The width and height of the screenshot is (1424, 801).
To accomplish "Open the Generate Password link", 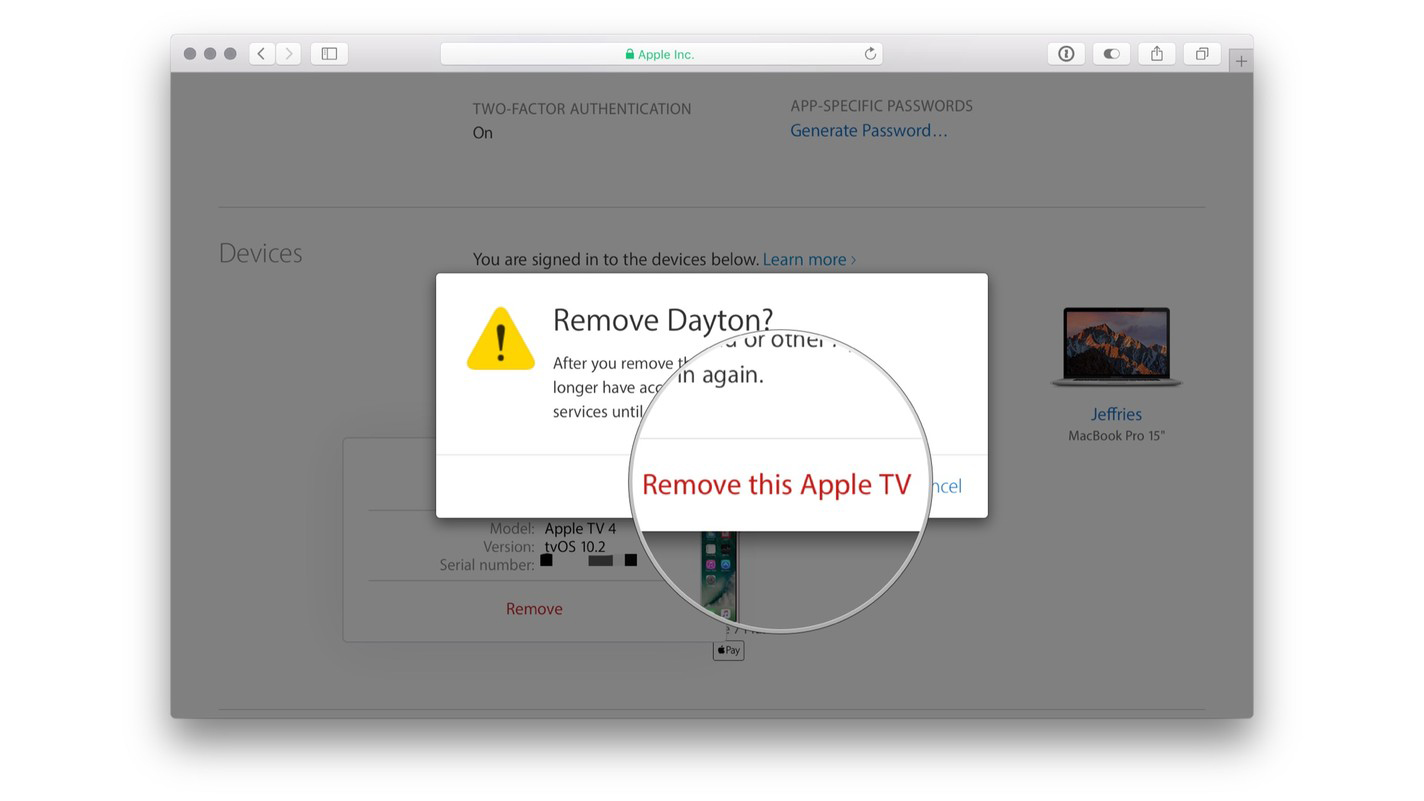I will [868, 130].
